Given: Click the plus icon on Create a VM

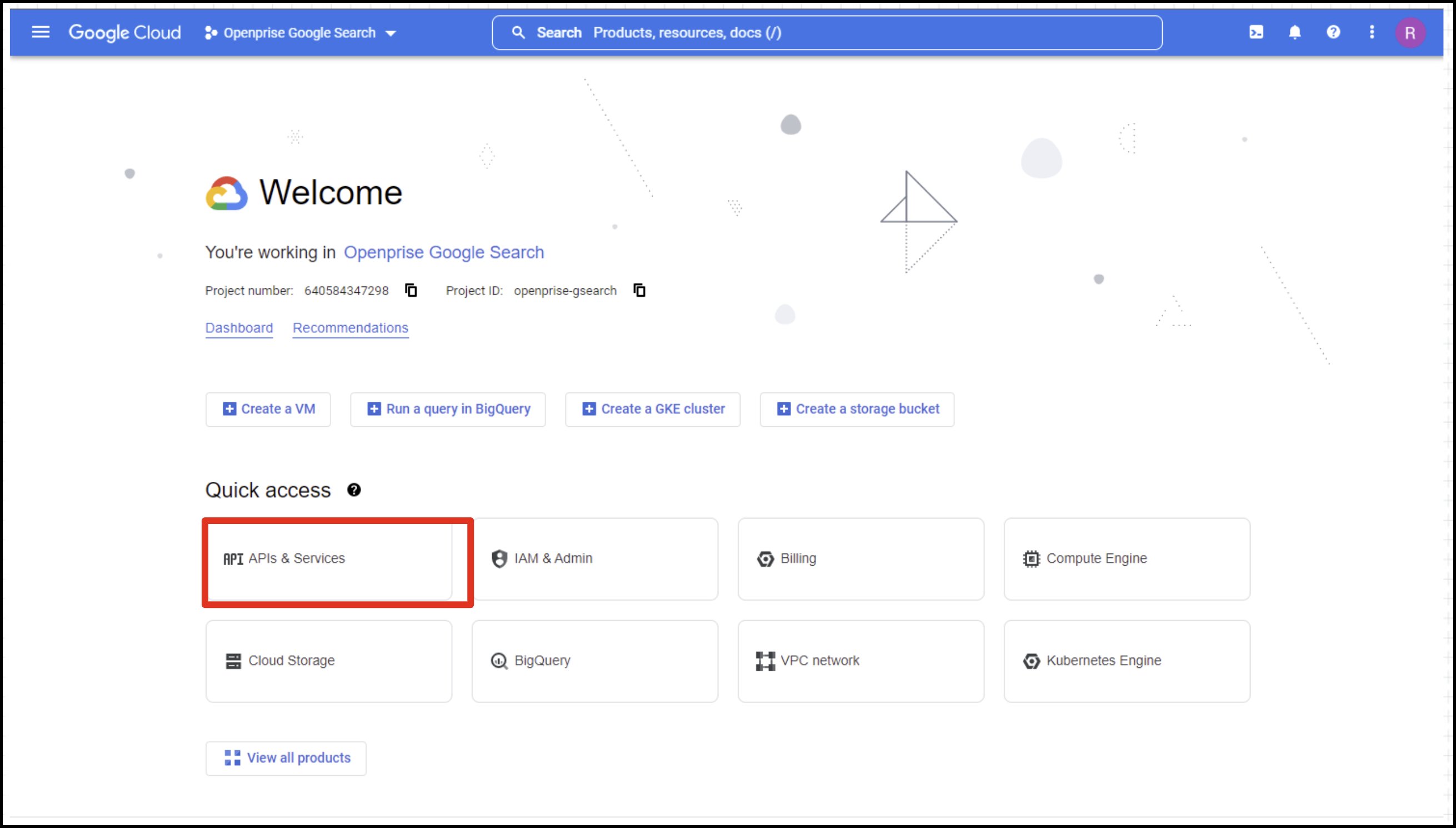Looking at the screenshot, I should pyautogui.click(x=229, y=409).
